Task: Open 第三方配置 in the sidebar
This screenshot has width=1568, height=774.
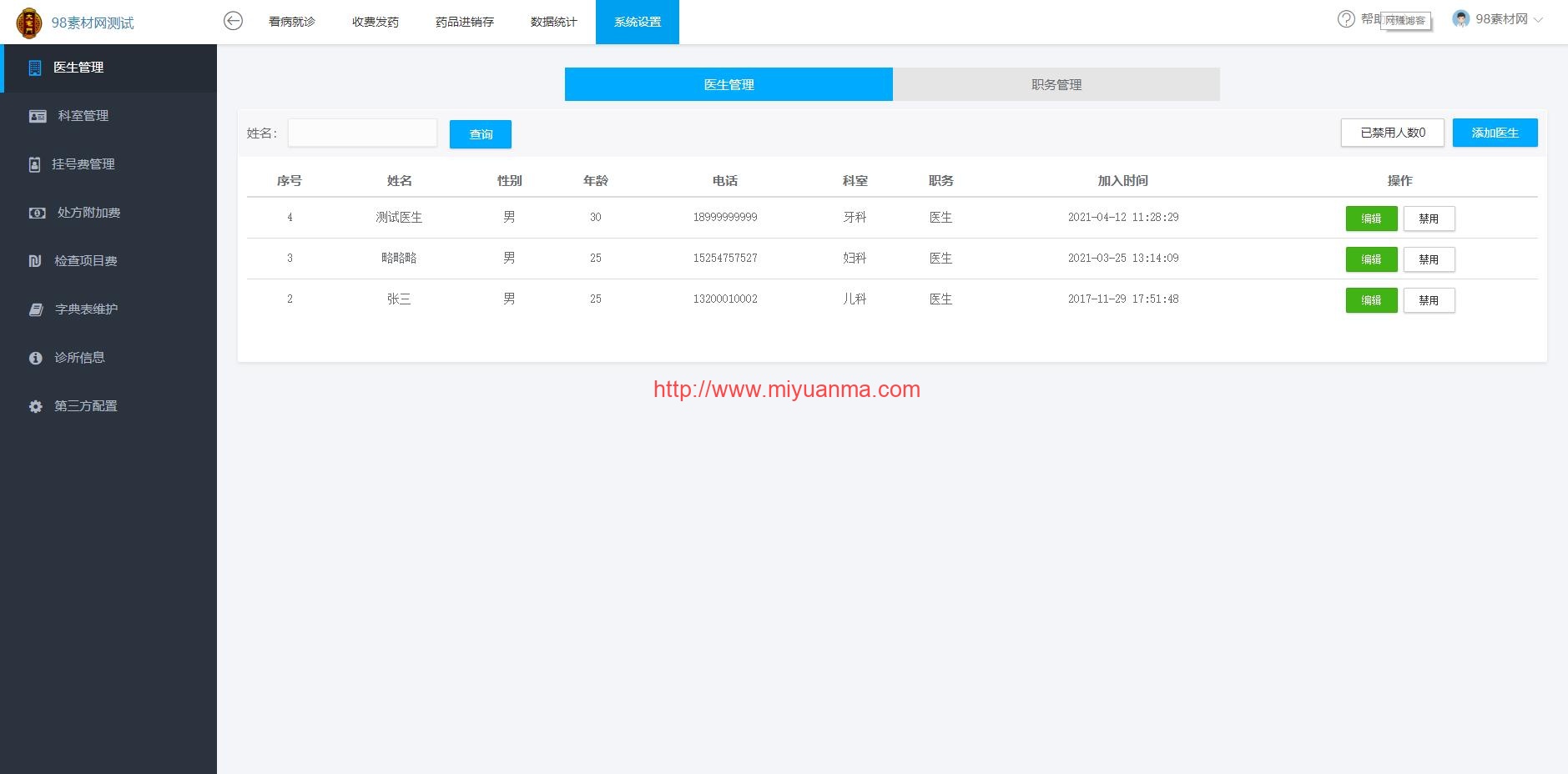Action: [108, 406]
